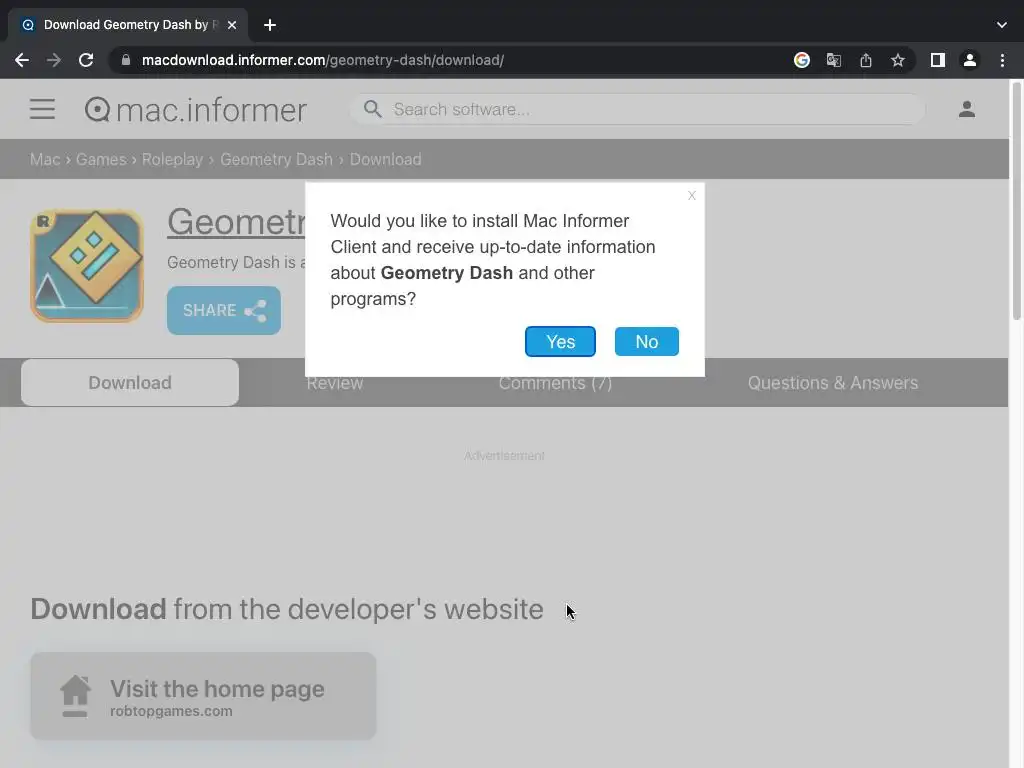1024x768 pixels.
Task: Go to Games breadcrumb
Action: pyautogui.click(x=101, y=159)
